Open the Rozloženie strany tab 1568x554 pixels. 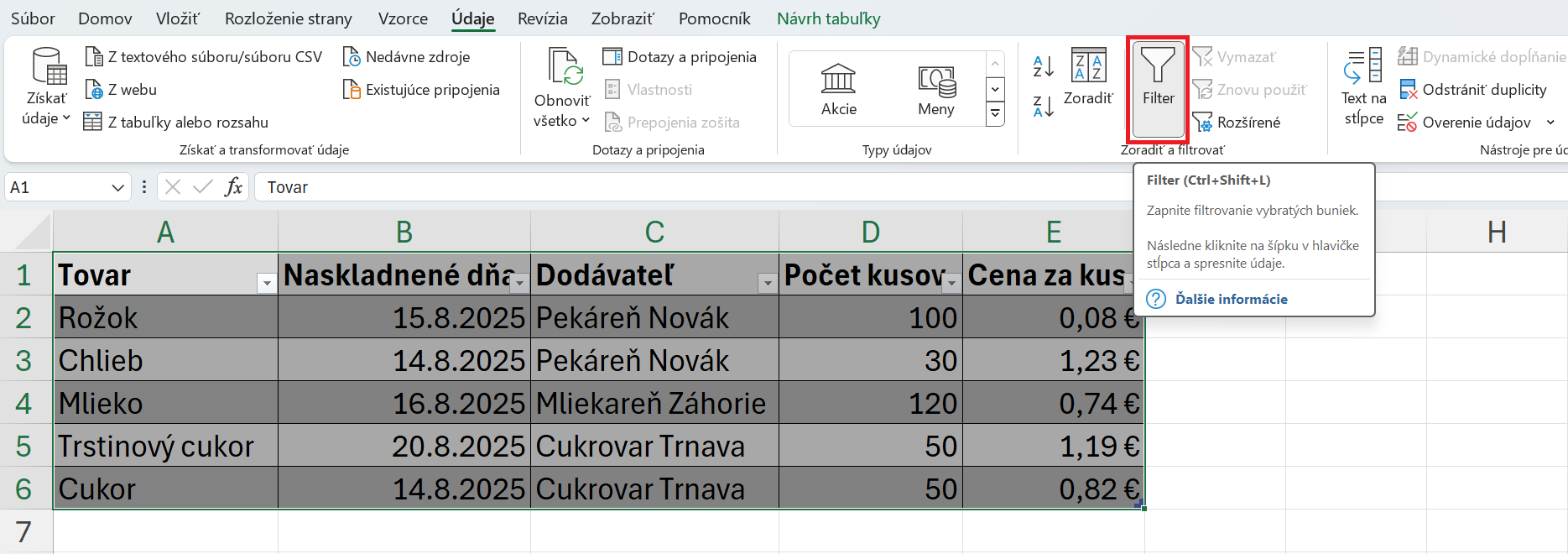point(289,18)
